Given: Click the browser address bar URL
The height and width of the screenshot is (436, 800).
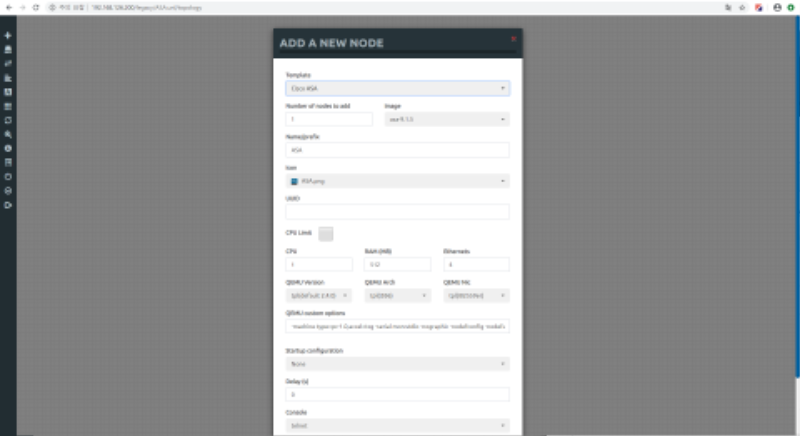Looking at the screenshot, I should coord(147,8).
